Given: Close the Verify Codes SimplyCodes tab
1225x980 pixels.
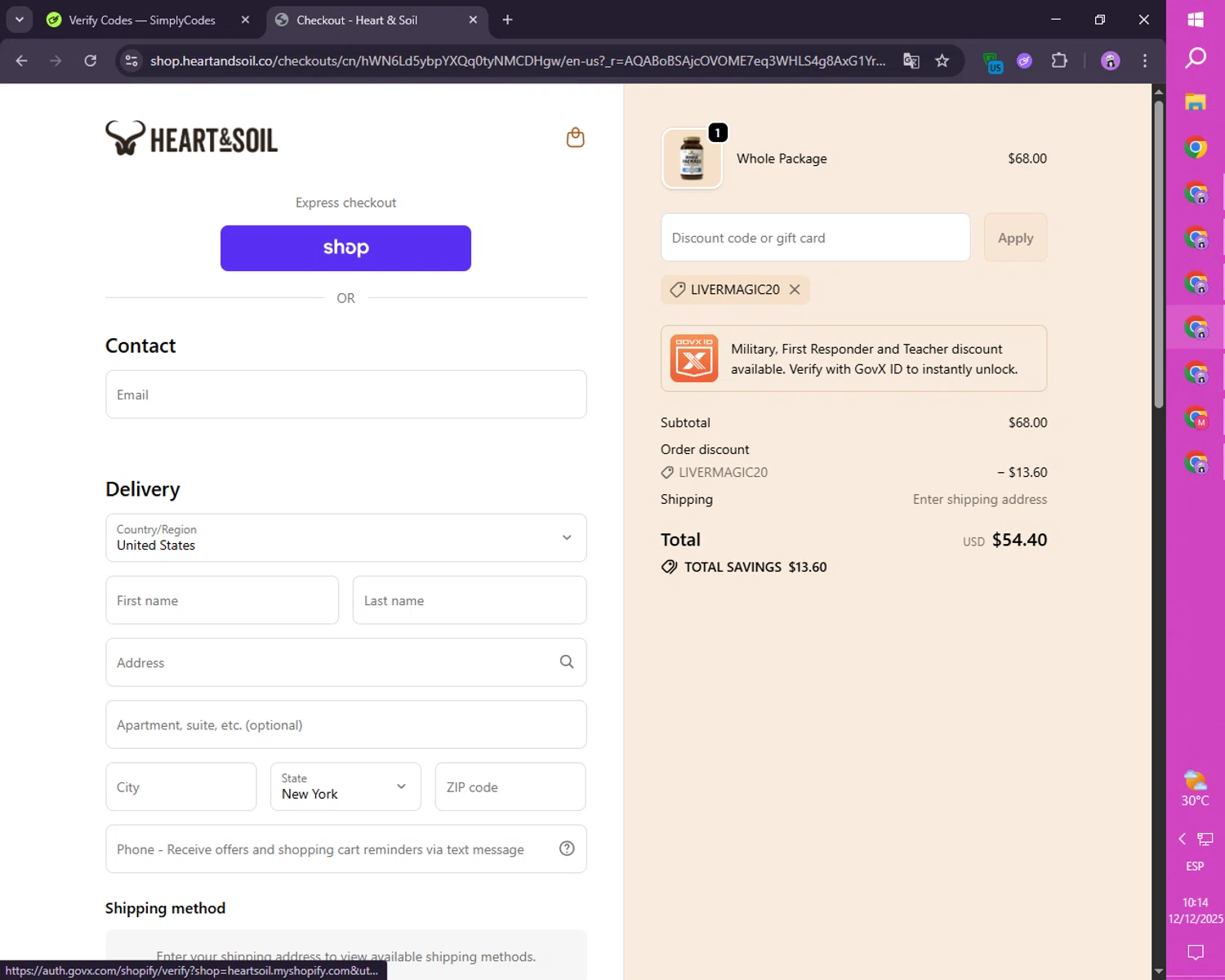Looking at the screenshot, I should click(245, 20).
